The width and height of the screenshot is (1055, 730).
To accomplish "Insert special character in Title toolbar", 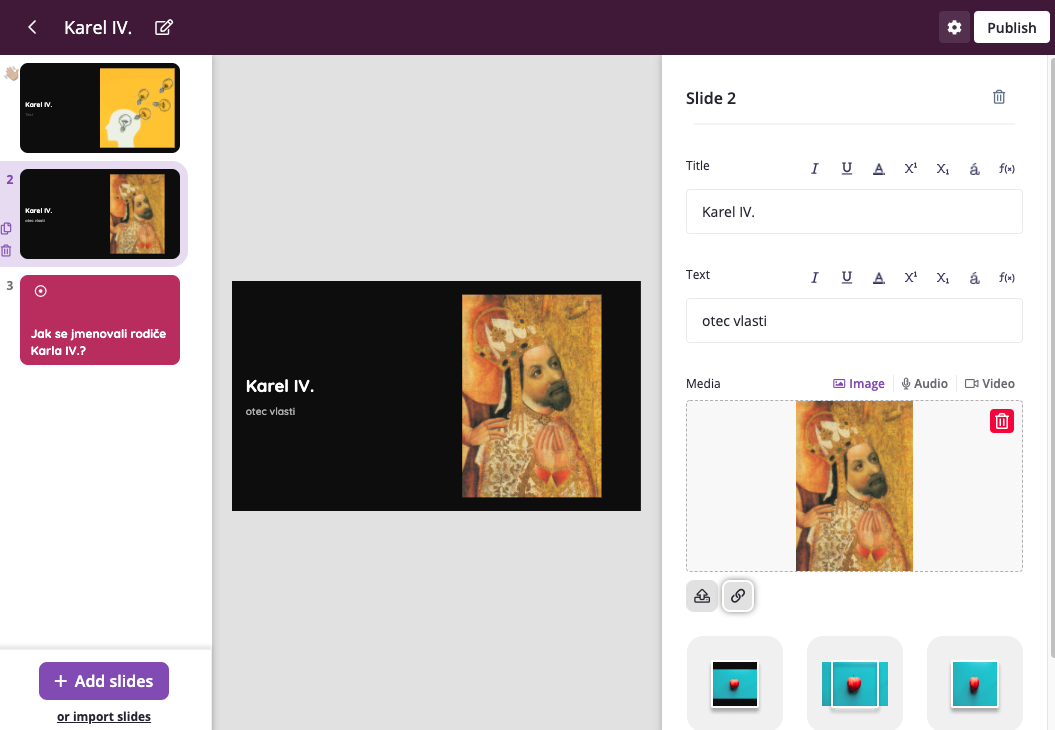I will click(x=974, y=169).
